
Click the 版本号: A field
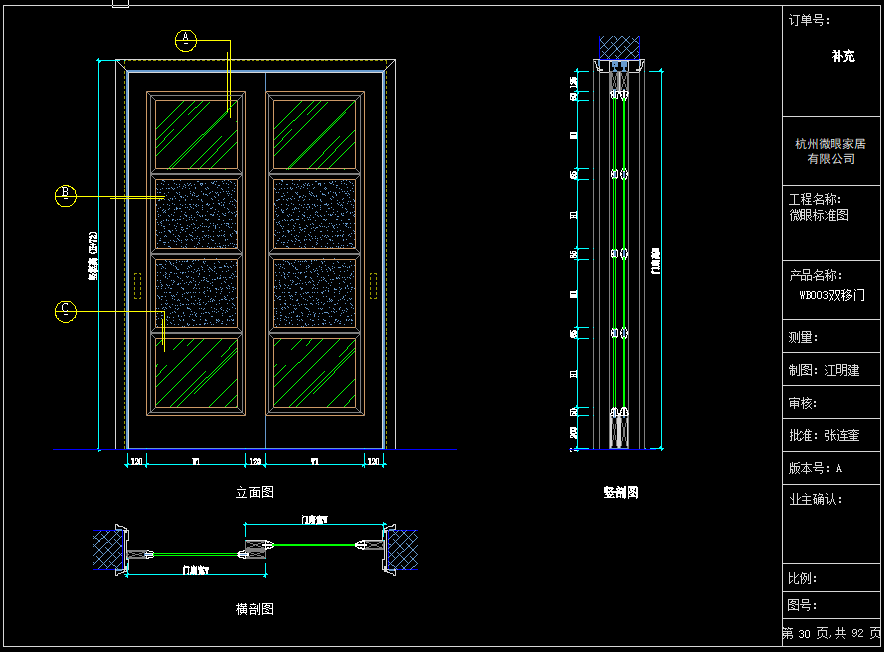pyautogui.click(x=816, y=467)
